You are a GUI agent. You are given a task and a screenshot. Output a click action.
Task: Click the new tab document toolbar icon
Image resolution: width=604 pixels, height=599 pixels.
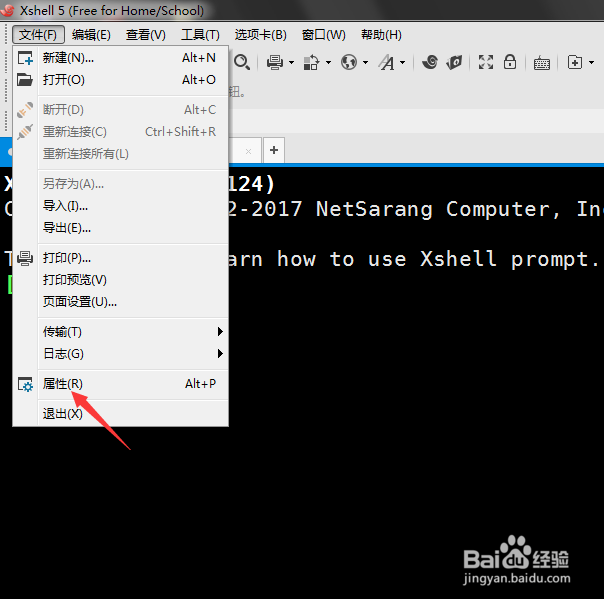(x=575, y=62)
